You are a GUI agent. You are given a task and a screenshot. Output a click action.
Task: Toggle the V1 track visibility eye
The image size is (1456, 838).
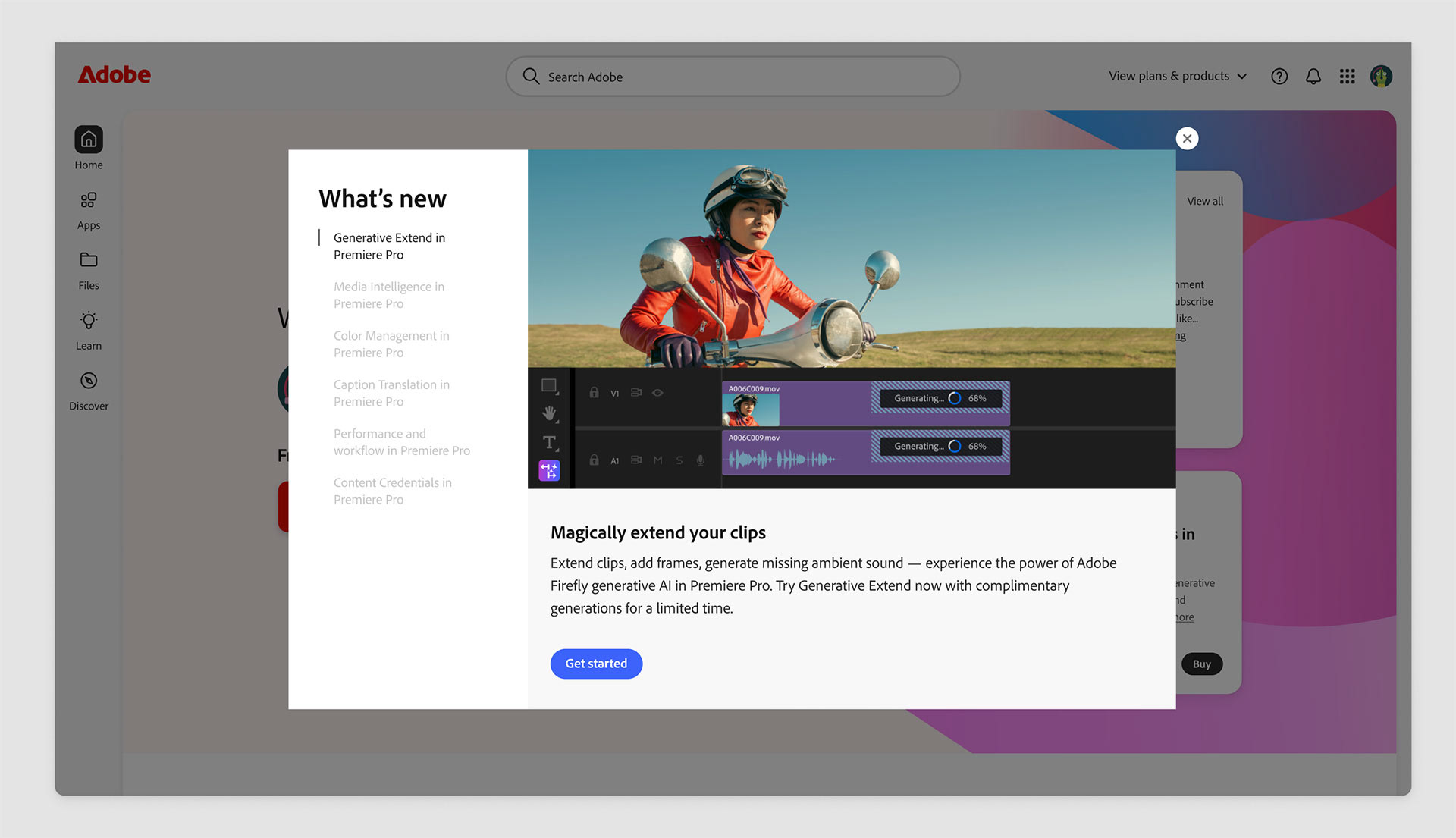point(657,393)
